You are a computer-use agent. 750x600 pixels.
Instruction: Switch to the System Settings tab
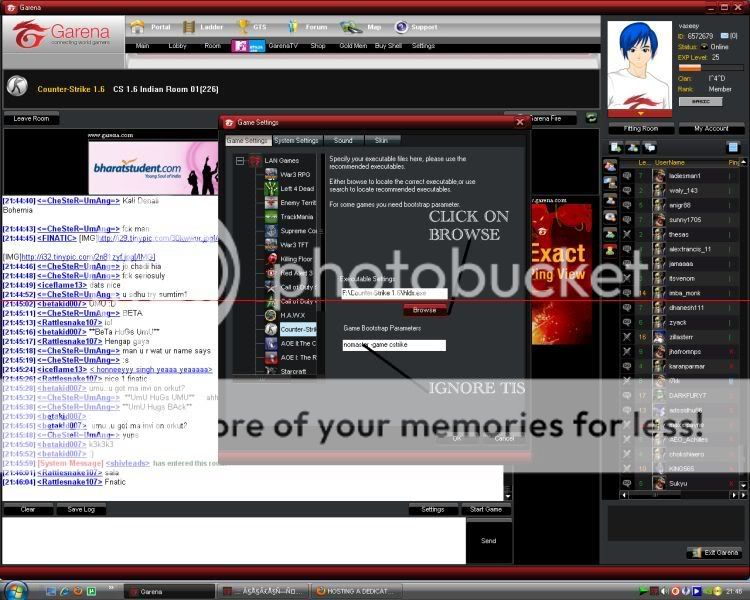coord(296,141)
